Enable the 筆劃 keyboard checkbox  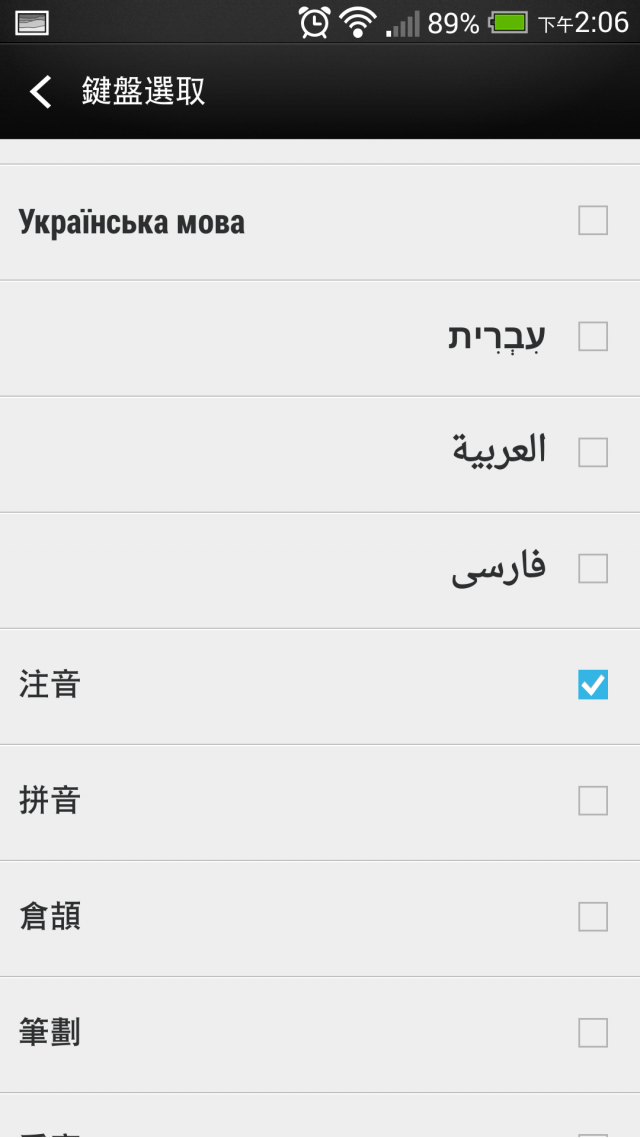point(593,1033)
